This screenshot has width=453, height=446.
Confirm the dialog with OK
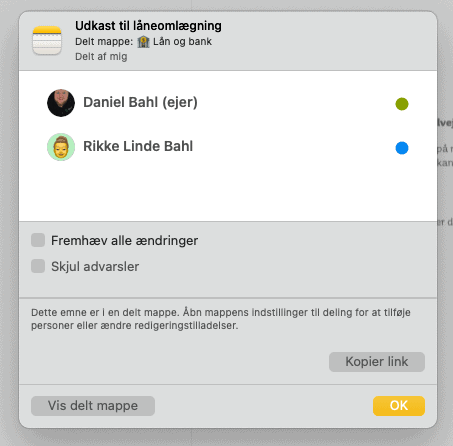[x=399, y=406]
